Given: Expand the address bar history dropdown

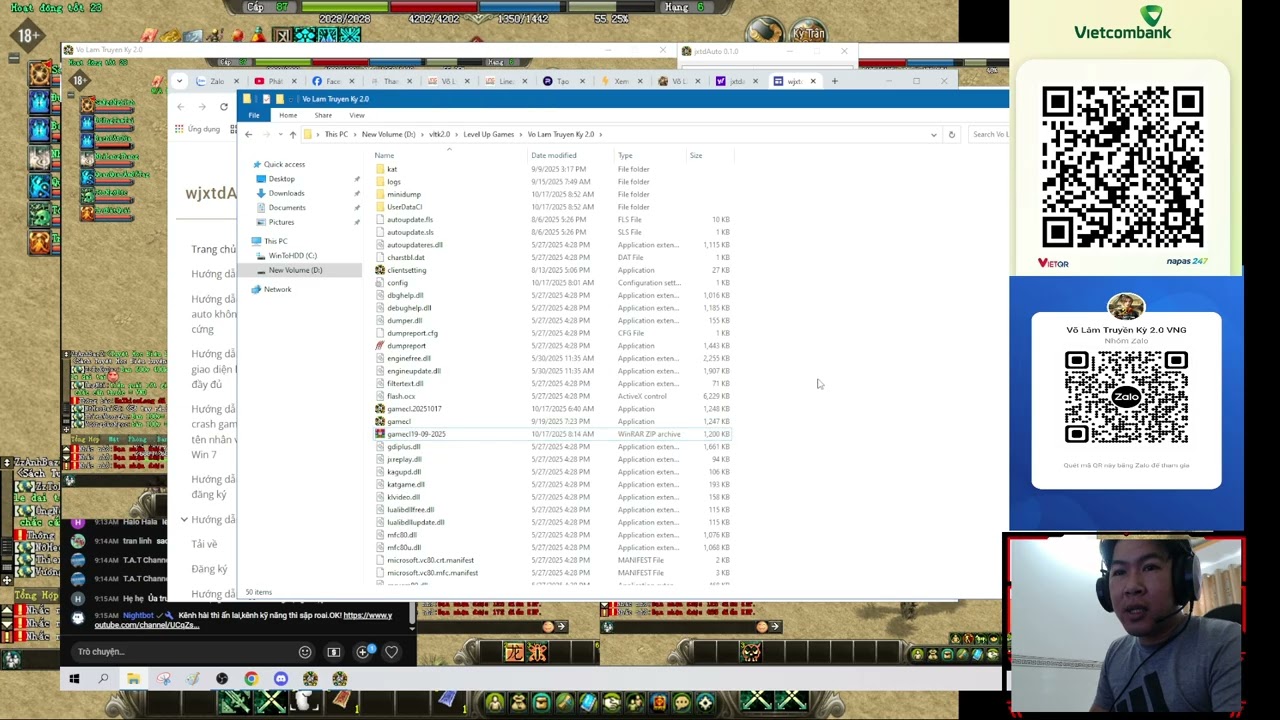Looking at the screenshot, I should [x=934, y=134].
